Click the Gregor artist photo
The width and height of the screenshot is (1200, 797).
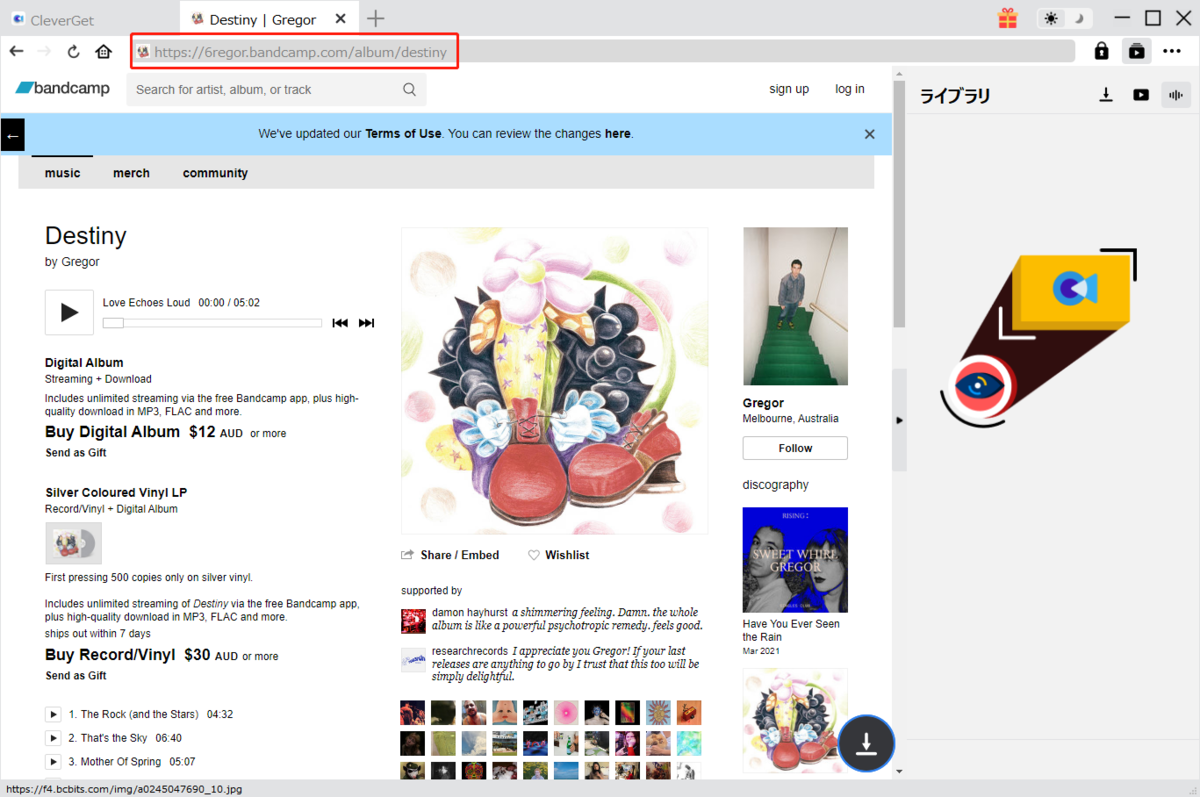click(x=795, y=306)
